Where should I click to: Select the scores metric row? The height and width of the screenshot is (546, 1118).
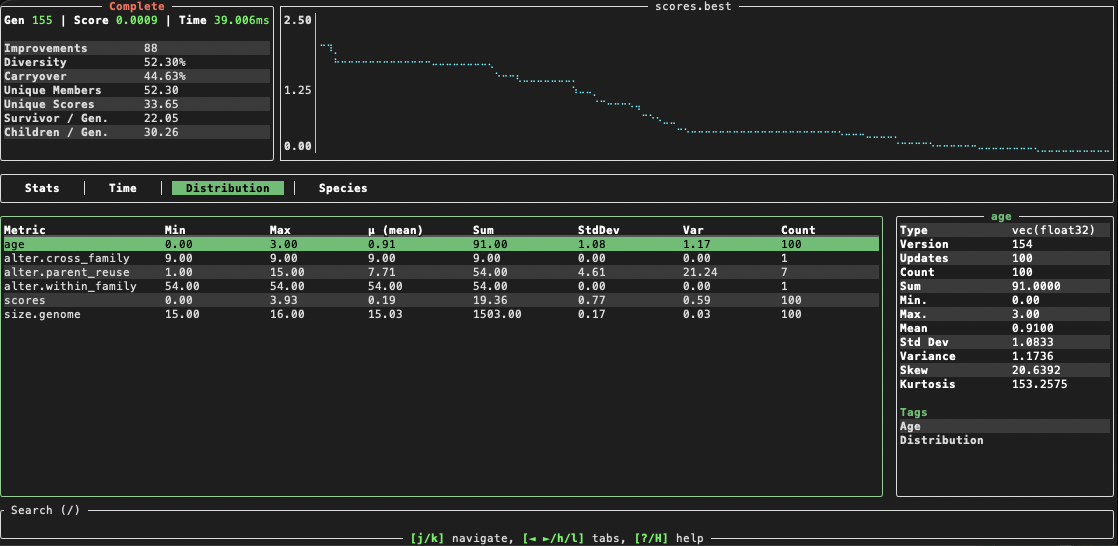click(441, 300)
